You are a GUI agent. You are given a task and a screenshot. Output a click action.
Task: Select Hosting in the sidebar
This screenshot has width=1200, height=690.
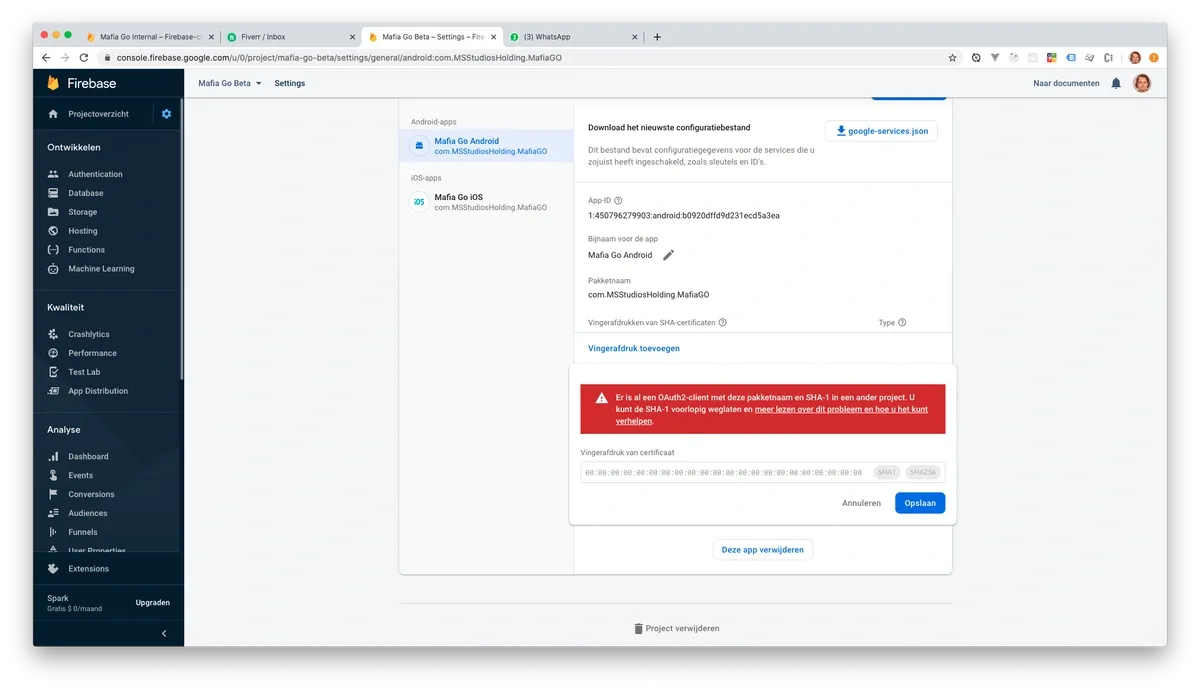pos(83,231)
